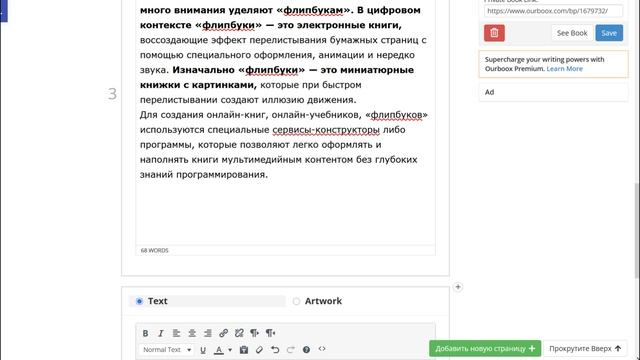Image resolution: width=640 pixels, height=360 pixels.
Task: Select the Artwork page type radio
Action: (296, 301)
